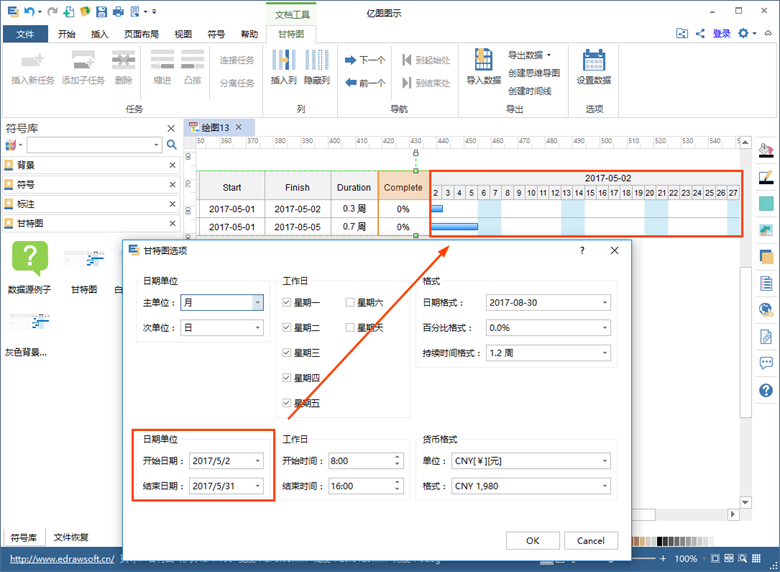The height and width of the screenshot is (572, 780).
Task: Open the help question mark sidebar icon
Action: pos(766,390)
